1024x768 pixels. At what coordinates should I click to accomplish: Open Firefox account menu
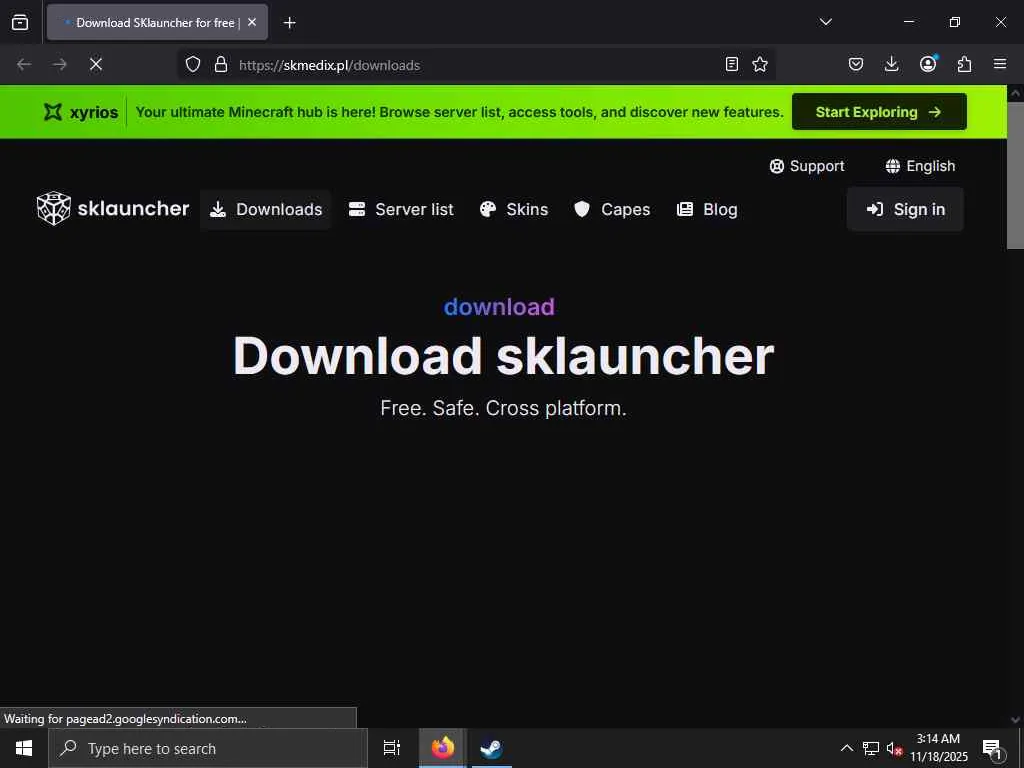click(x=928, y=64)
